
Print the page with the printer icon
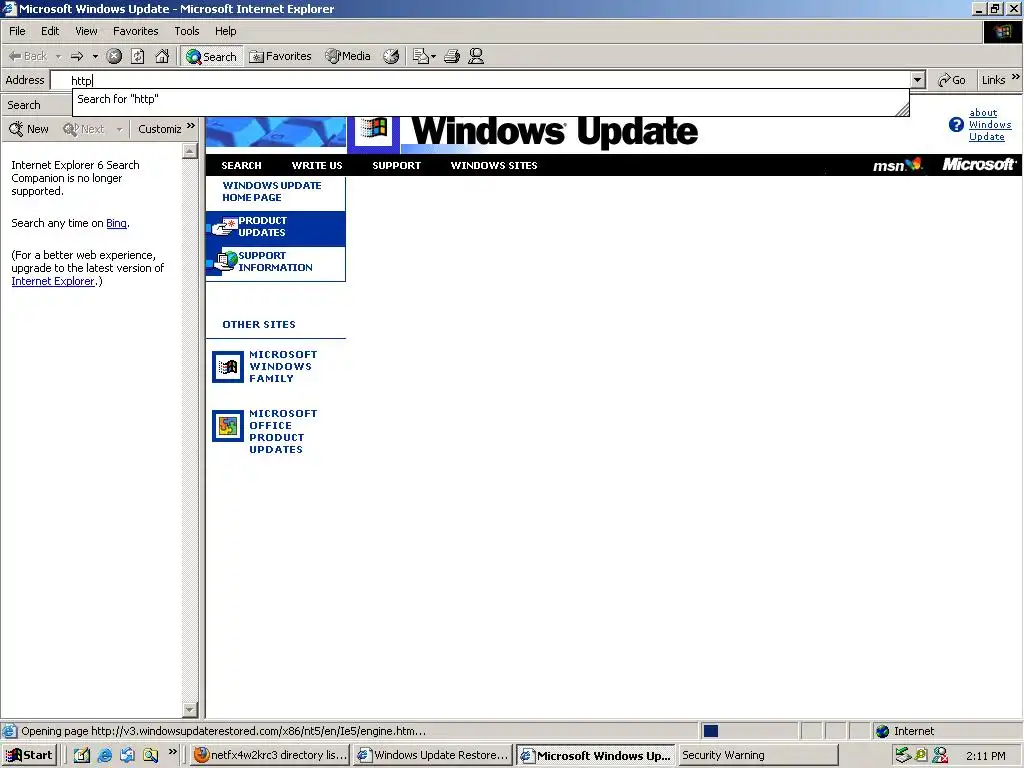[452, 56]
